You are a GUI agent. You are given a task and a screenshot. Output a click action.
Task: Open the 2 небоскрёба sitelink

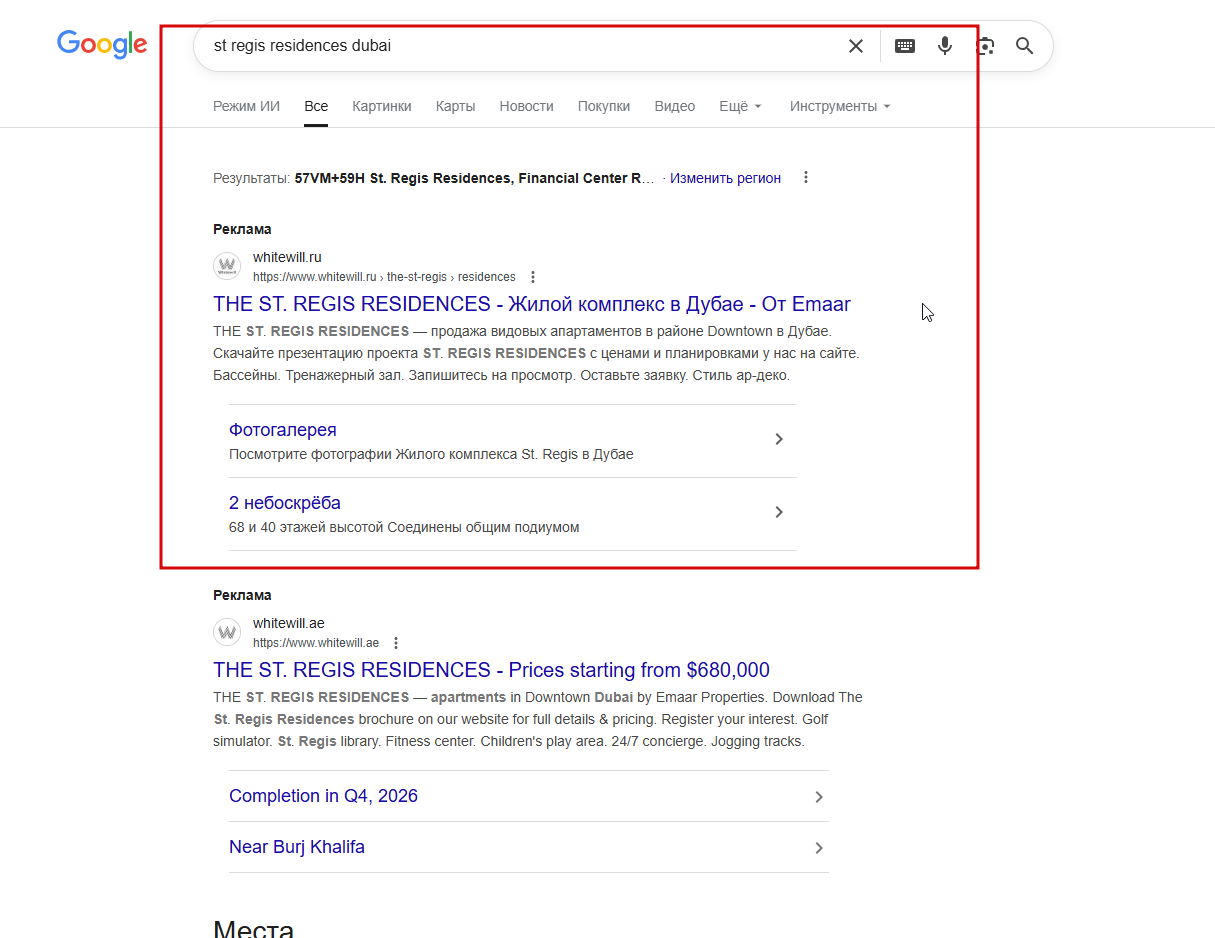tap(285, 503)
